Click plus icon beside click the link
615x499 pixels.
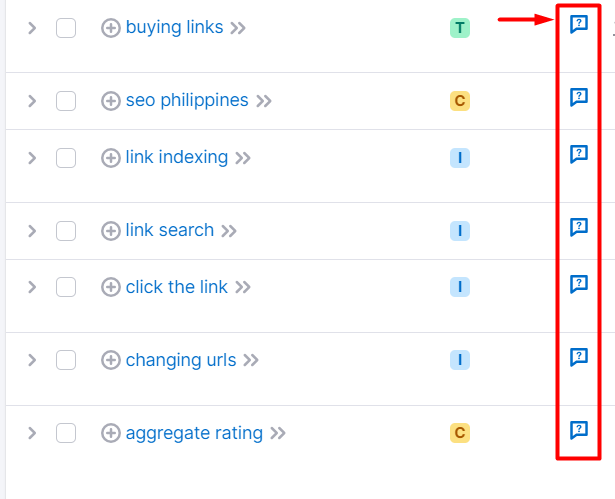pos(111,288)
